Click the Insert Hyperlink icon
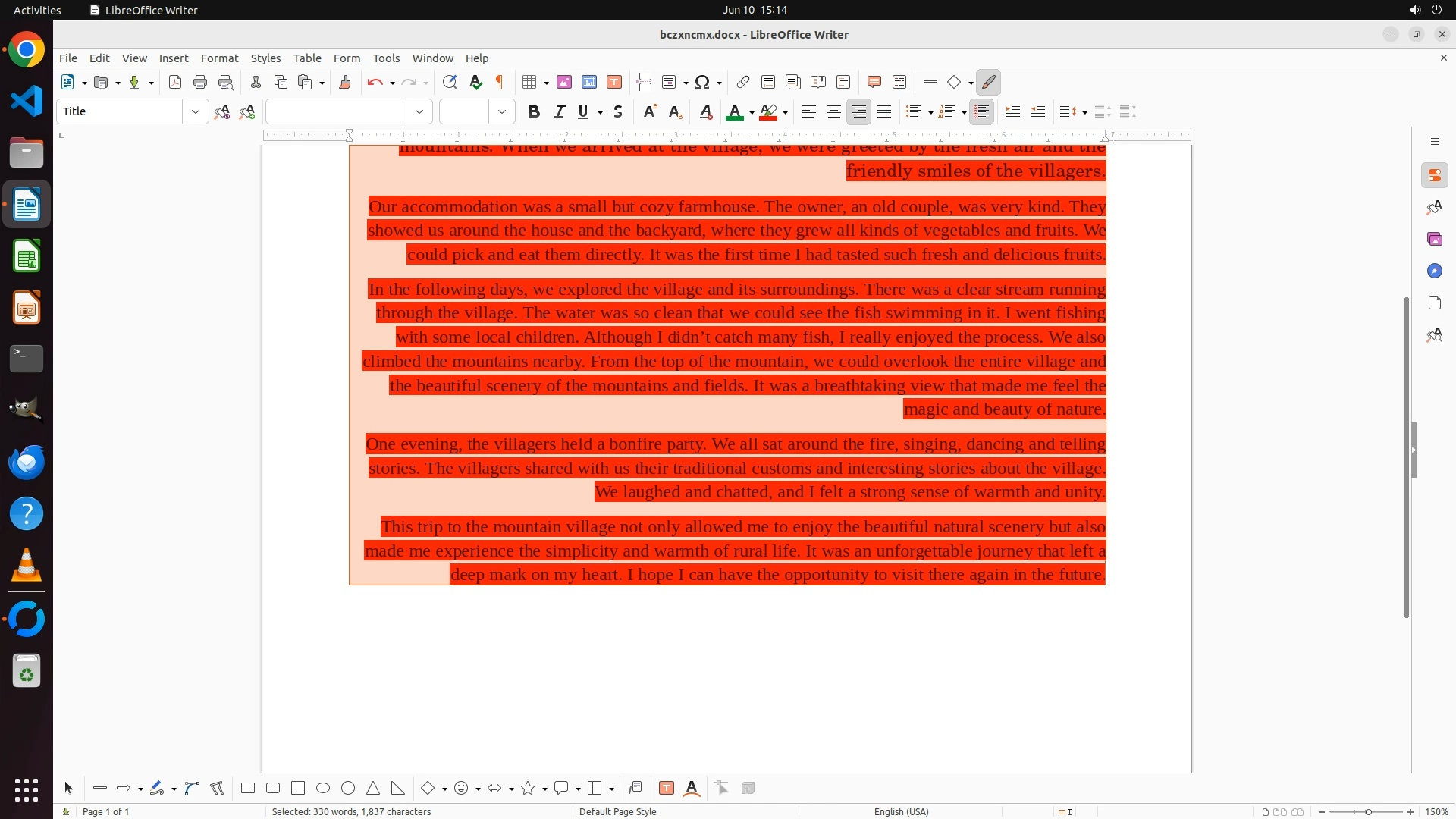1456x819 pixels. point(743,83)
